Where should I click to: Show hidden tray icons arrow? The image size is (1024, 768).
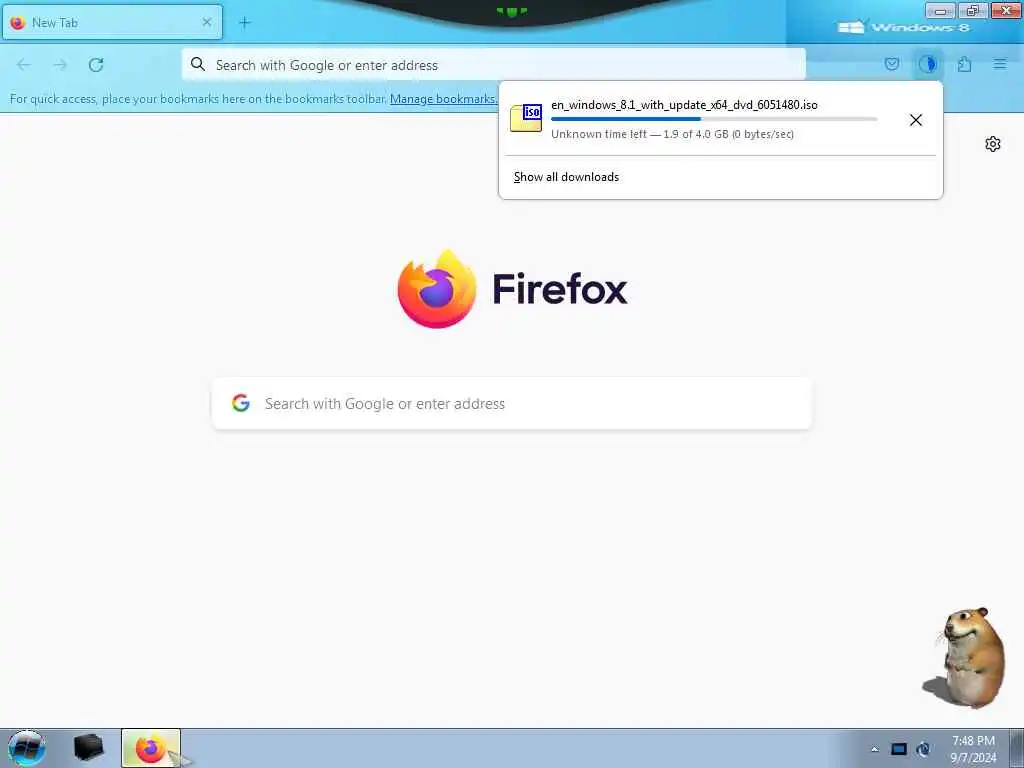(874, 749)
